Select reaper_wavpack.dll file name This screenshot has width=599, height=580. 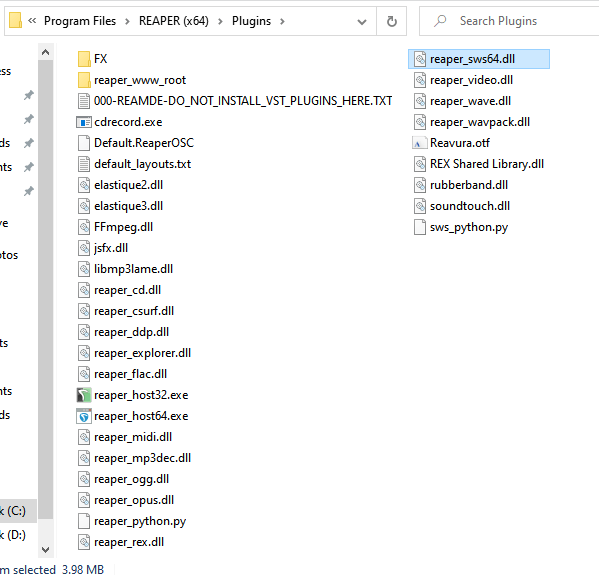(x=480, y=122)
